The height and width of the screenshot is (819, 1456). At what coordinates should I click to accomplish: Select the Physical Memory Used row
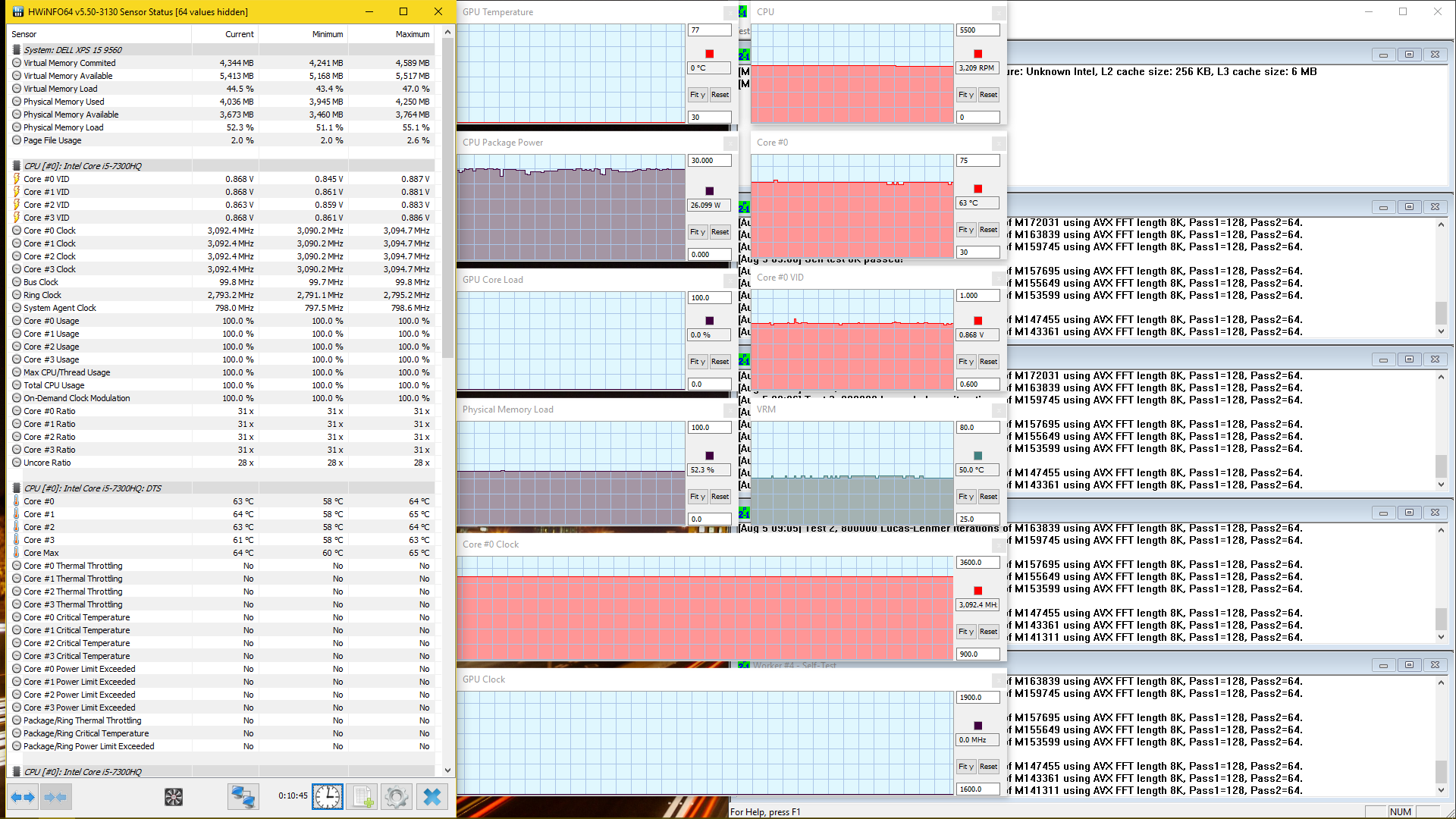click(221, 102)
